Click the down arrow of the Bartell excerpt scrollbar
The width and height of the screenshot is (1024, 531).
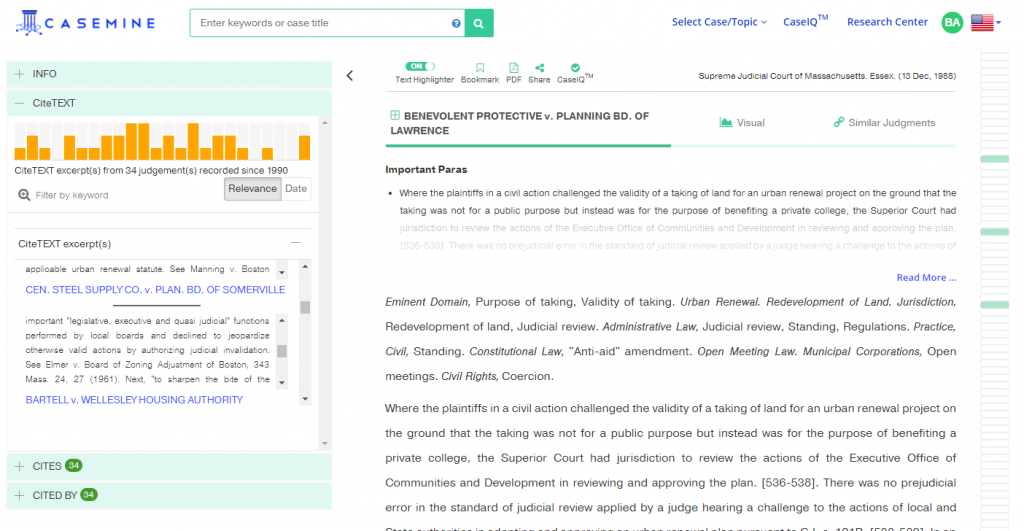282,383
